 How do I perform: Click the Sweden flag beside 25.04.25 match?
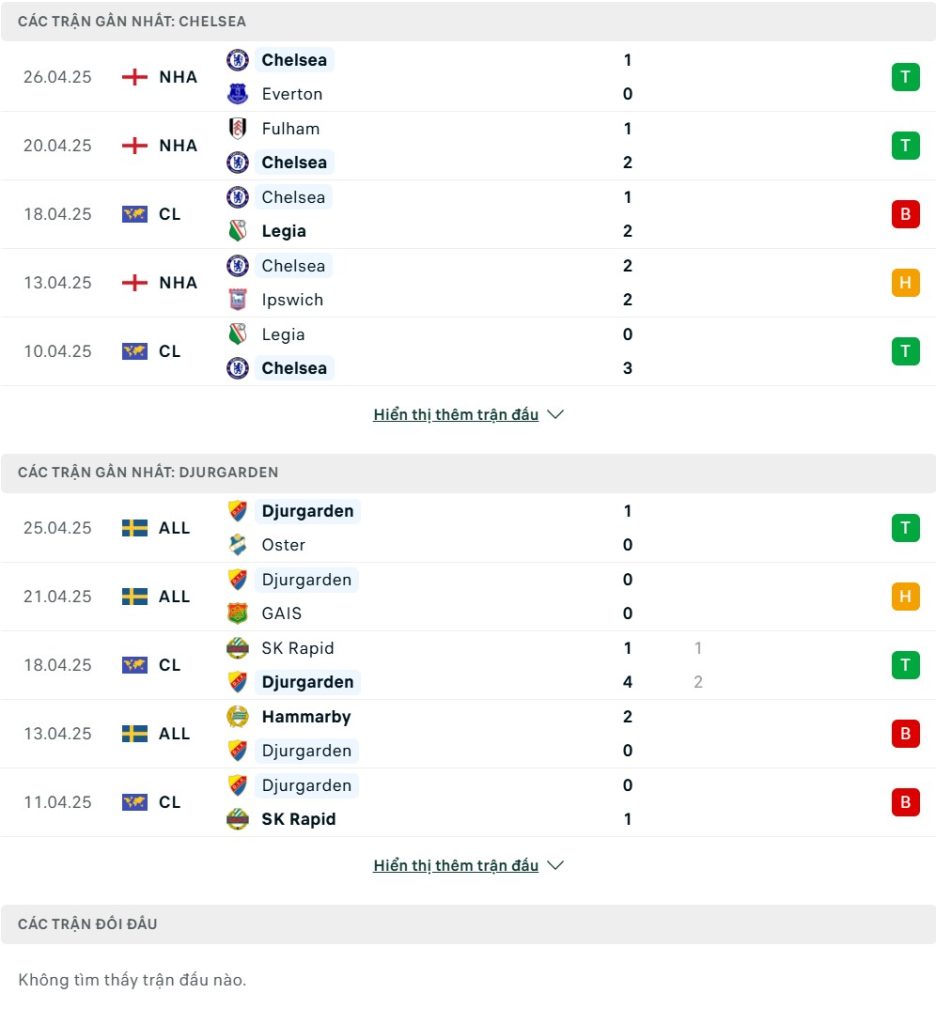135,528
